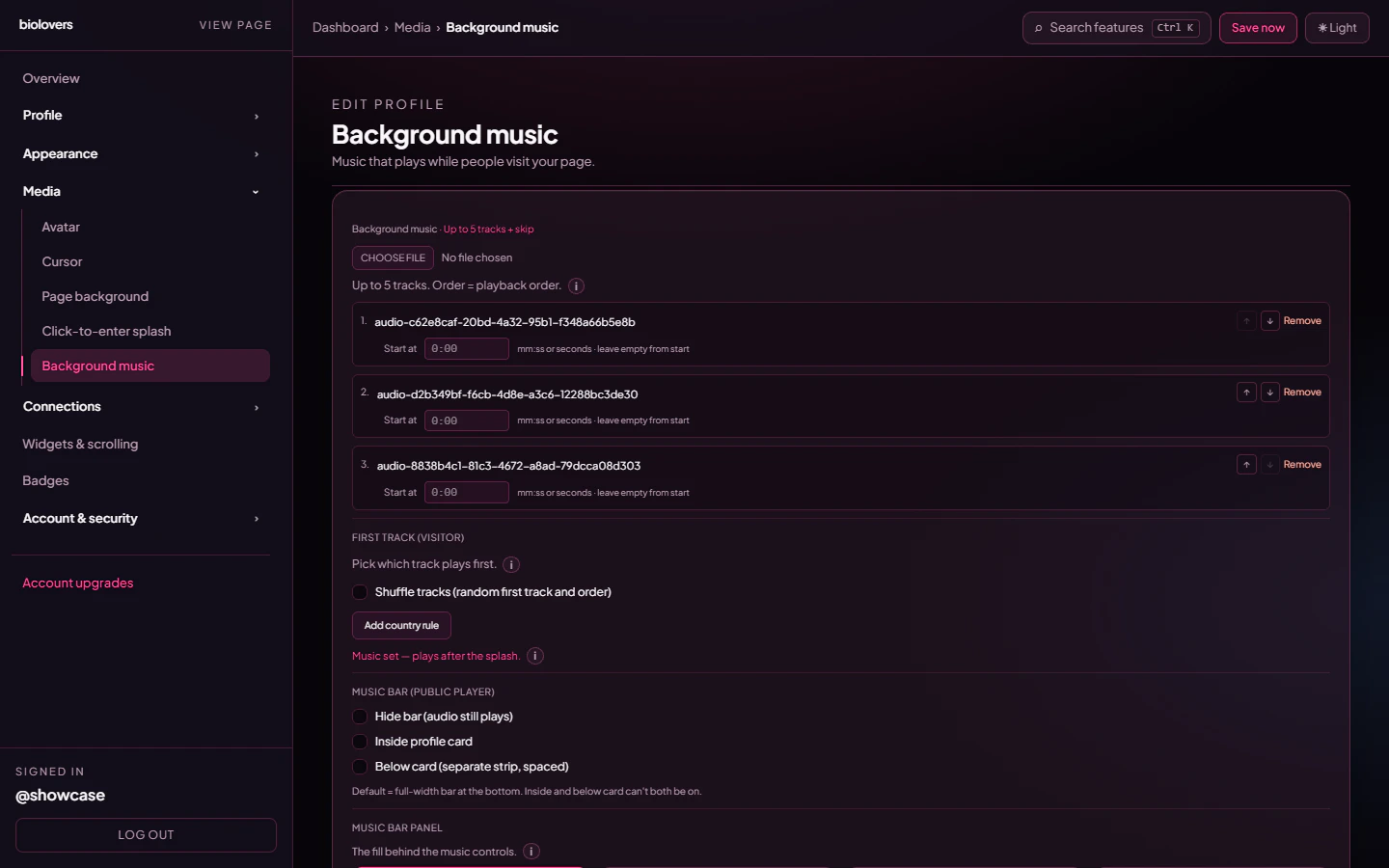Click the info icon next to 'Pick which track plays first'
1389x868 pixels.
[510, 564]
